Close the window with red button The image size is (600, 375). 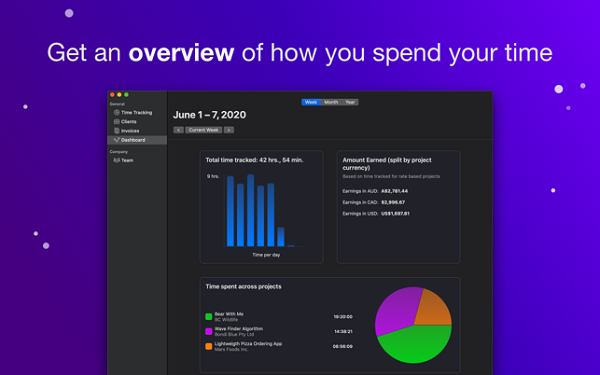click(x=112, y=95)
